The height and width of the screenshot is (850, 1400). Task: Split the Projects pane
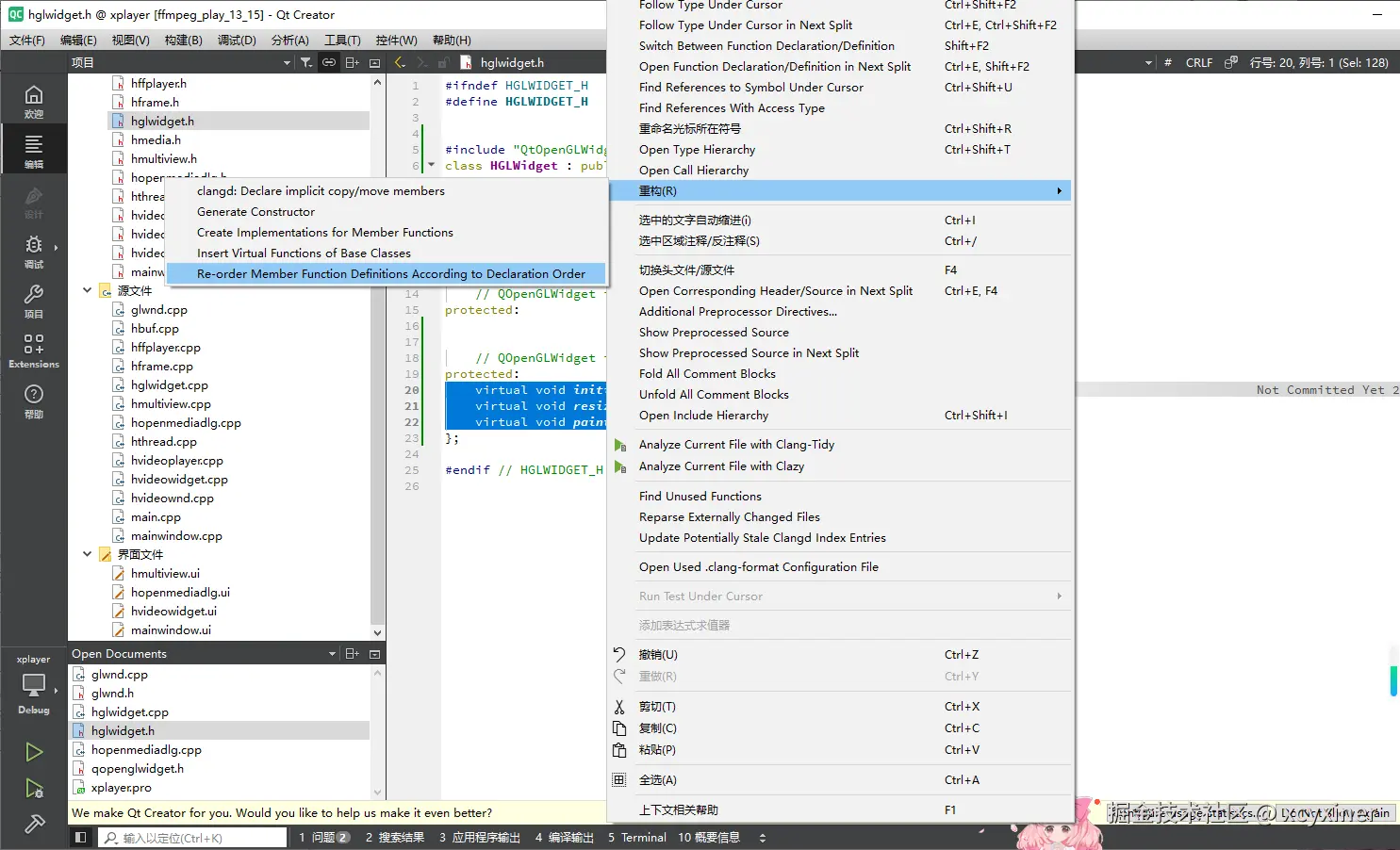[352, 62]
